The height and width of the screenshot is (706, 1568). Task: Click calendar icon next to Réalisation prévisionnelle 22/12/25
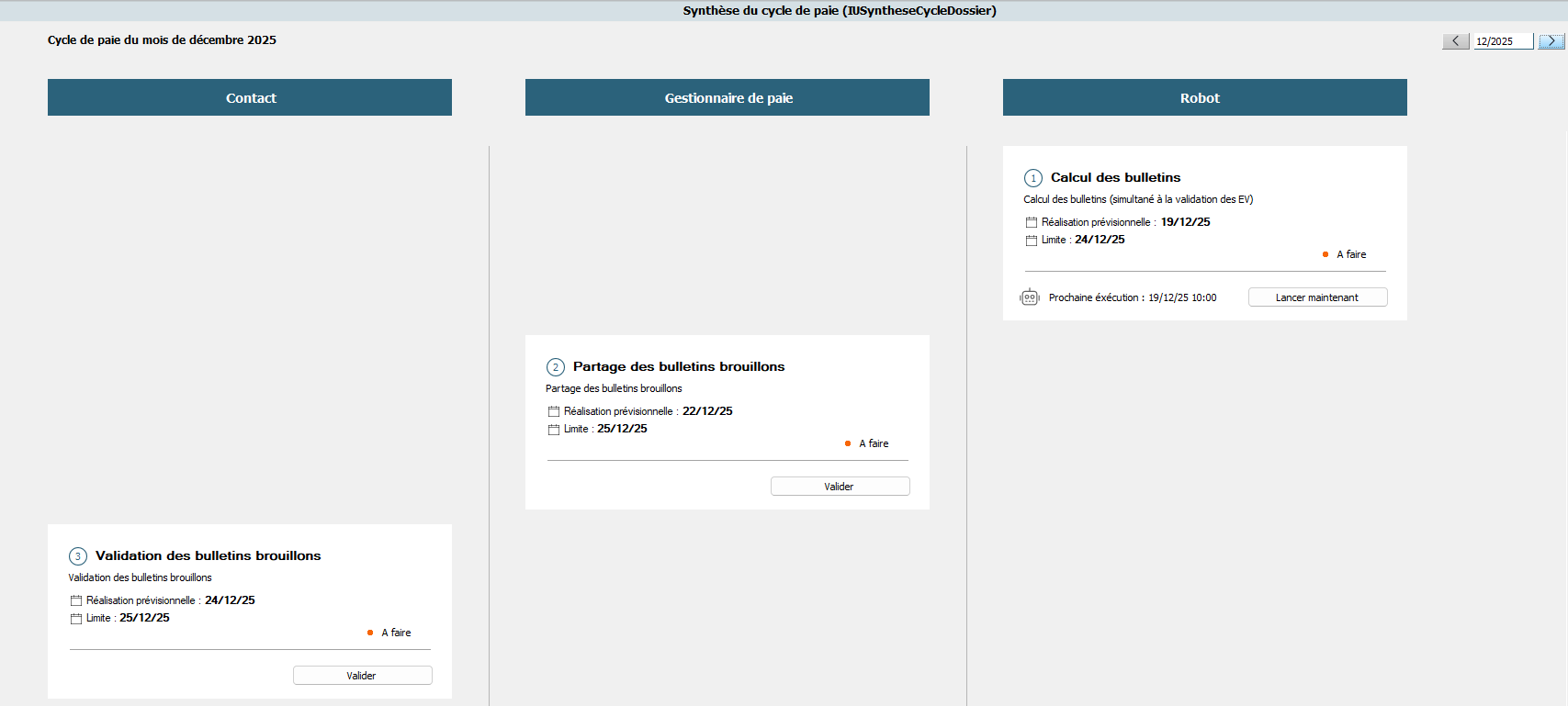554,411
